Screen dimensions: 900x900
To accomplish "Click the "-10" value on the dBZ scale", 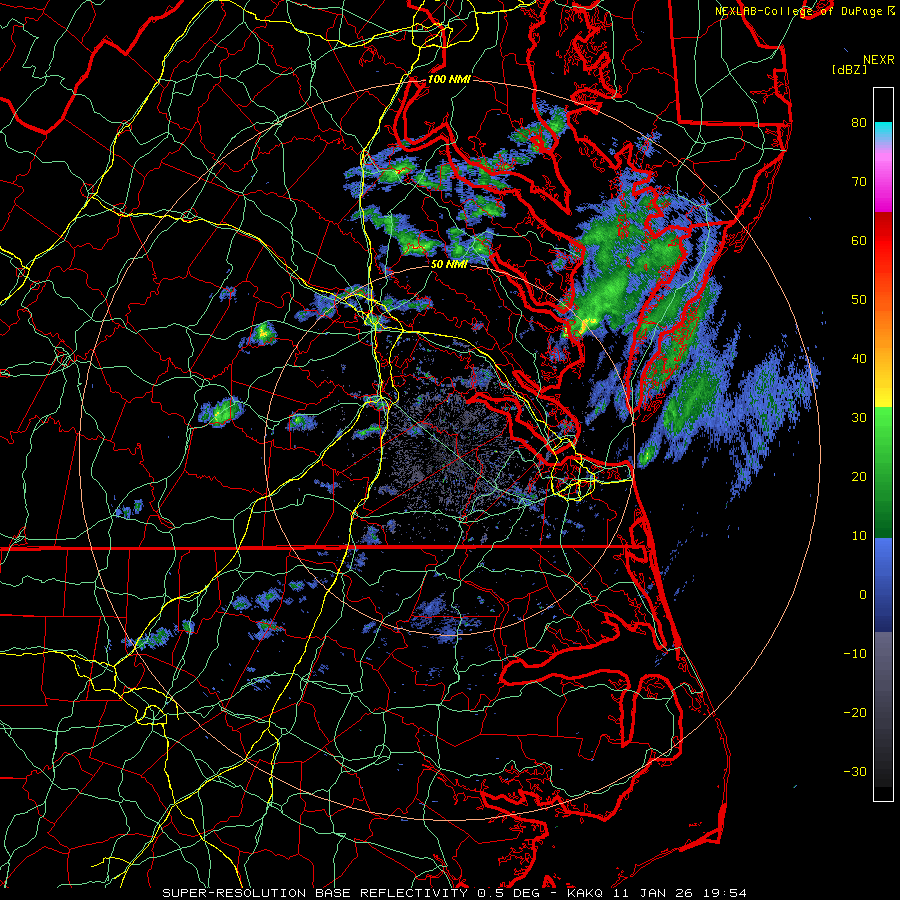I will coord(855,654).
